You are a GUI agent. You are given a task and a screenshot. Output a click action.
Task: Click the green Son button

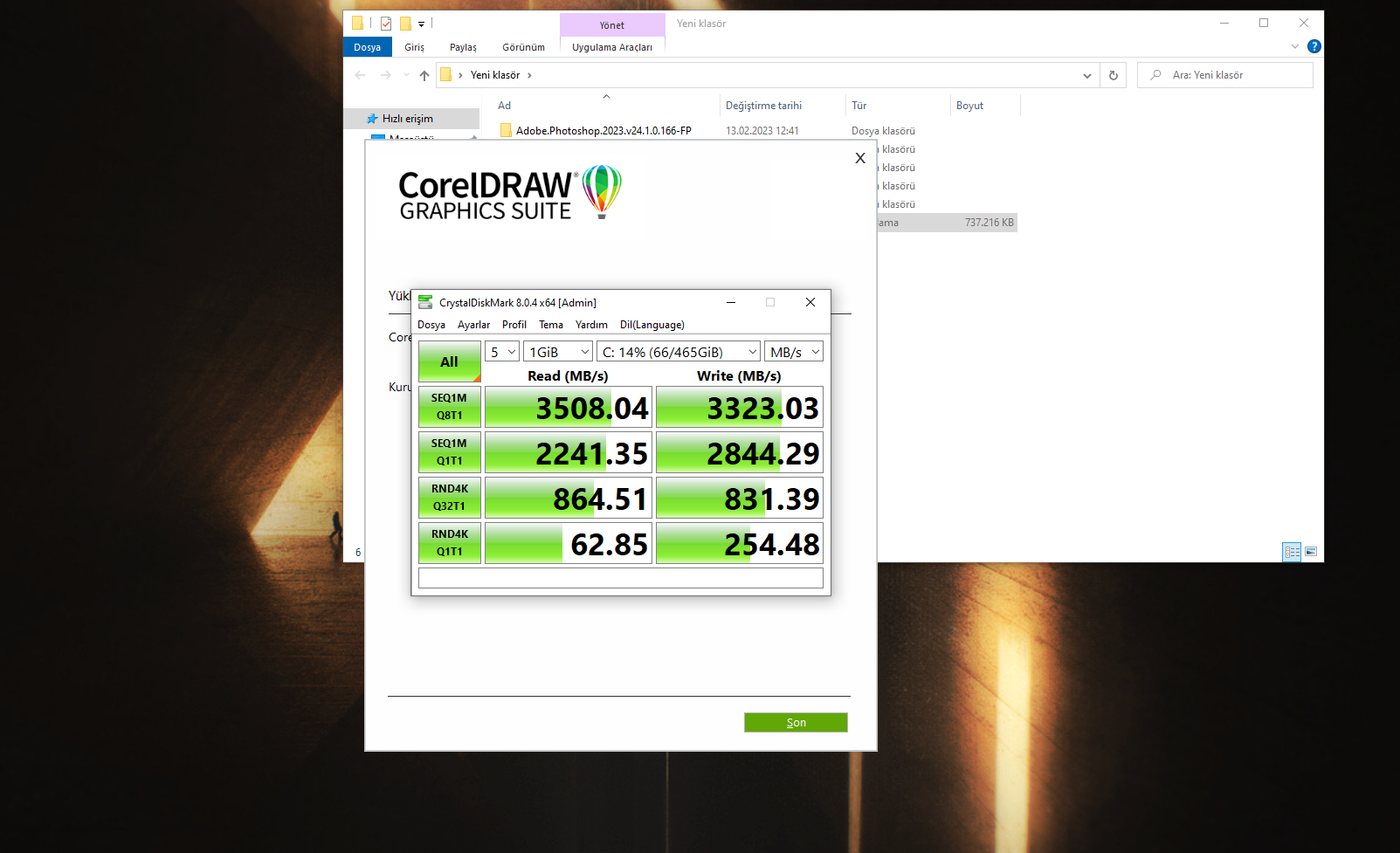[x=796, y=722]
